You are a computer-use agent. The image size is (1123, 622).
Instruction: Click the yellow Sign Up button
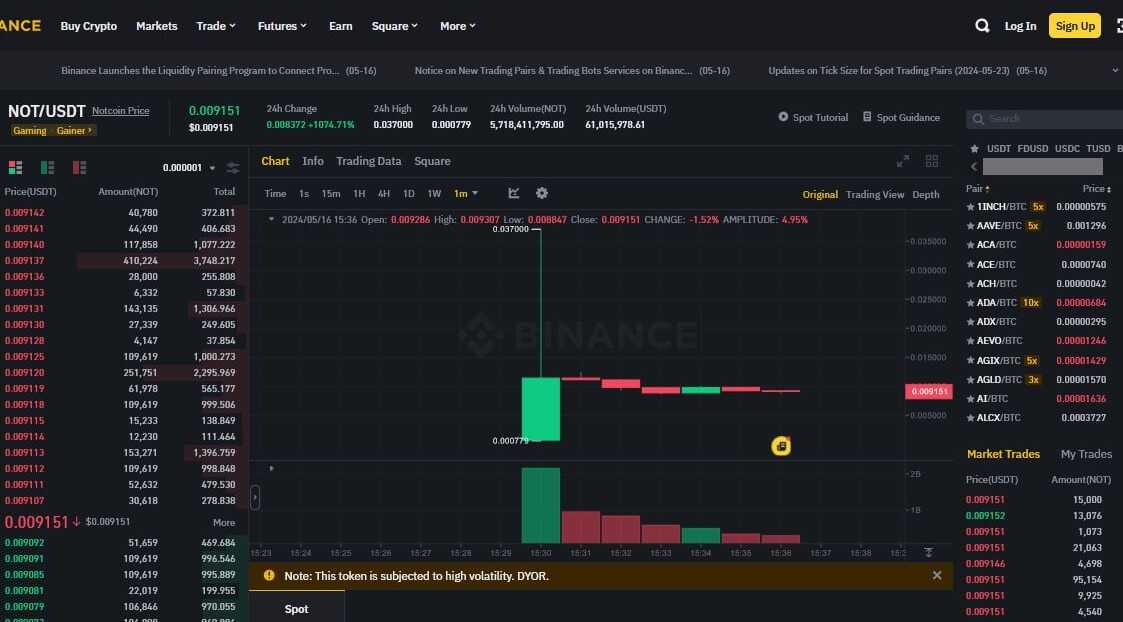point(1075,26)
